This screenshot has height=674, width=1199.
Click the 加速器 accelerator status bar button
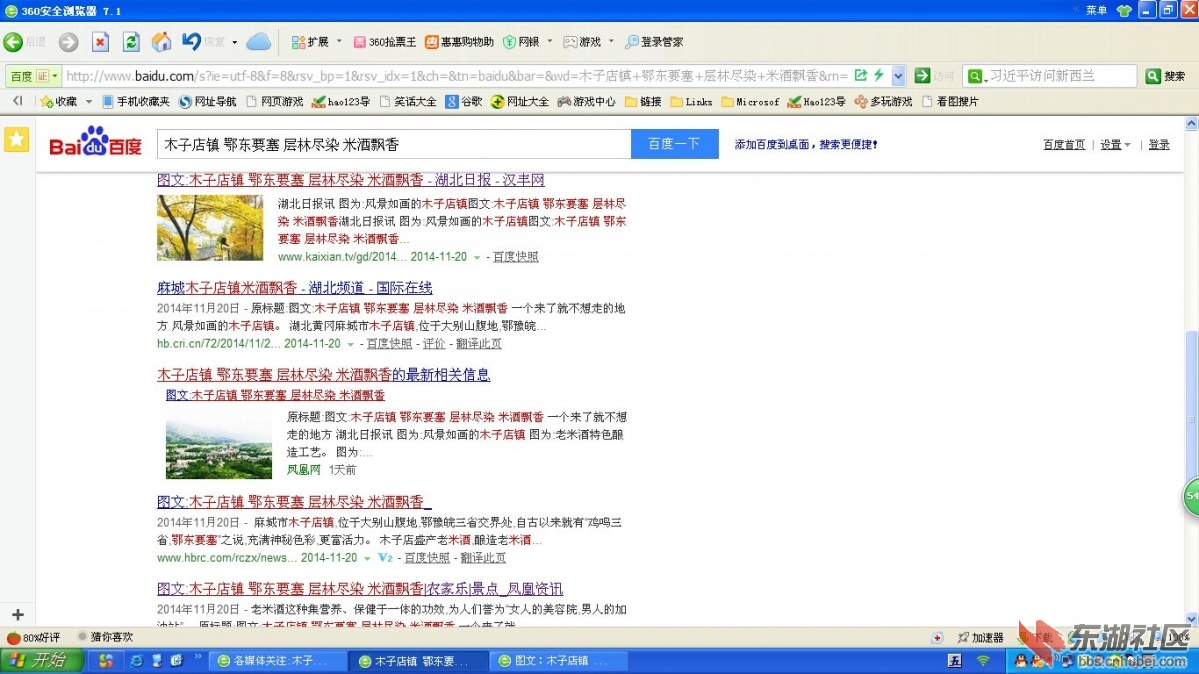pyautogui.click(x=980, y=637)
